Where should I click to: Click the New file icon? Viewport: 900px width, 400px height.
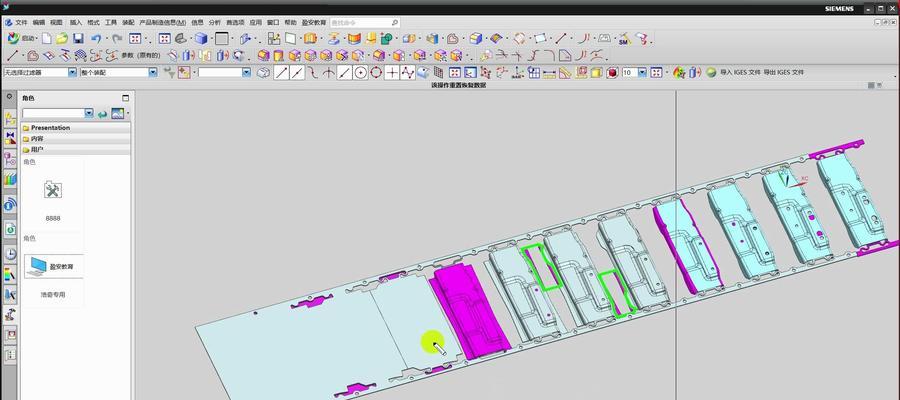[46, 38]
